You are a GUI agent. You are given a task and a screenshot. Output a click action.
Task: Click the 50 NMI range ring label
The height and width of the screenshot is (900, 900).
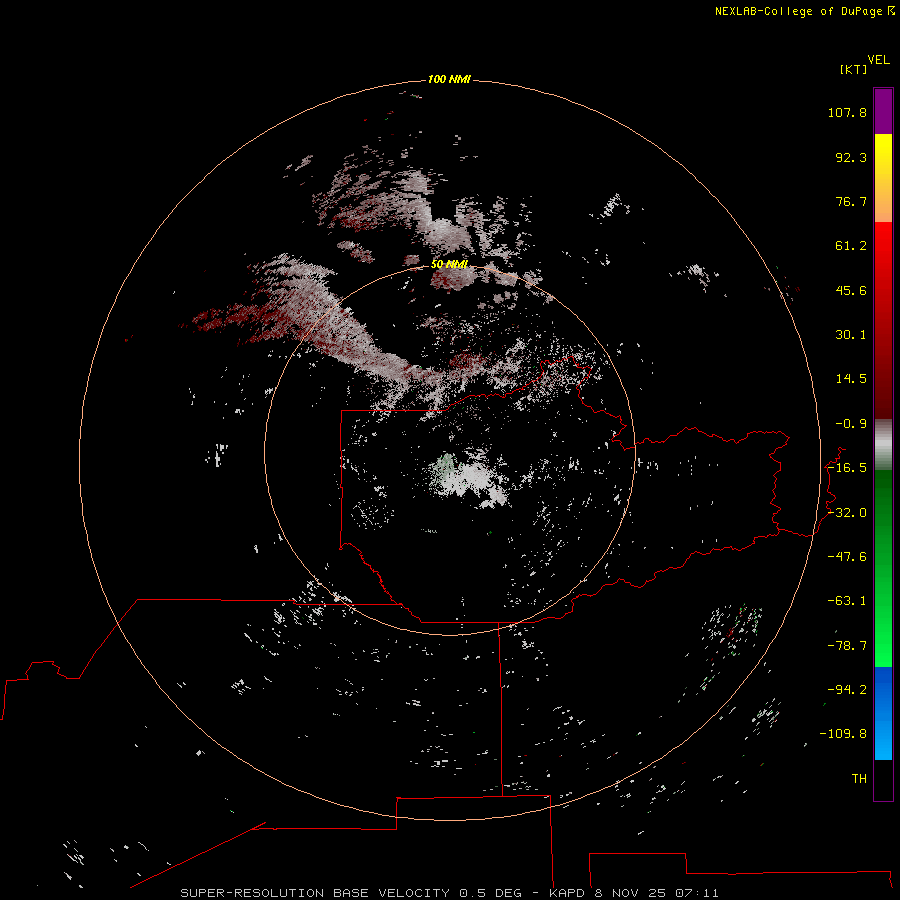(x=449, y=264)
